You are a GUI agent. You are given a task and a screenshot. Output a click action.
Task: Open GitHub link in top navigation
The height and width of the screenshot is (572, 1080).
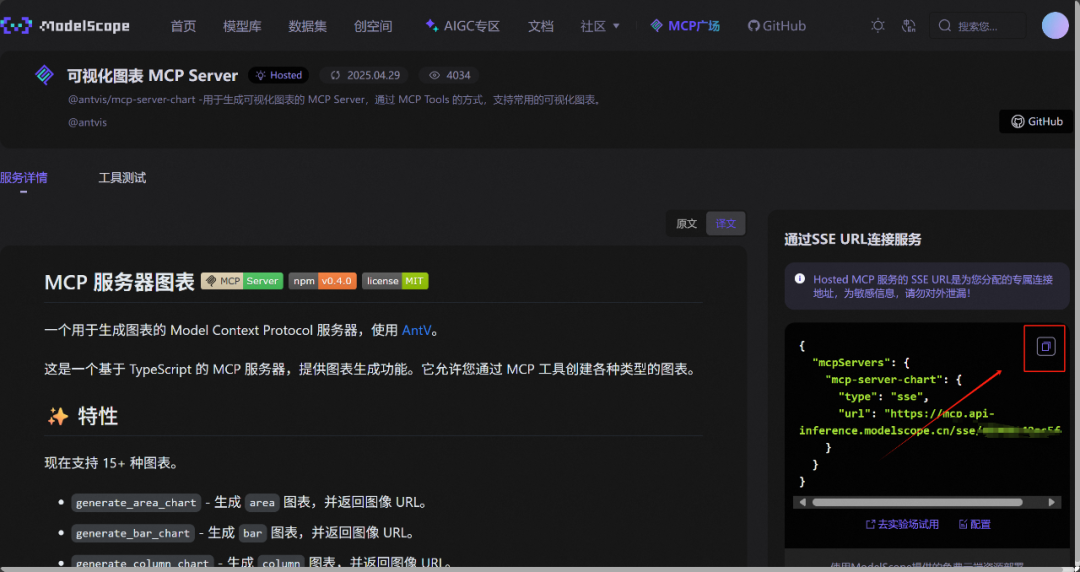coord(776,26)
